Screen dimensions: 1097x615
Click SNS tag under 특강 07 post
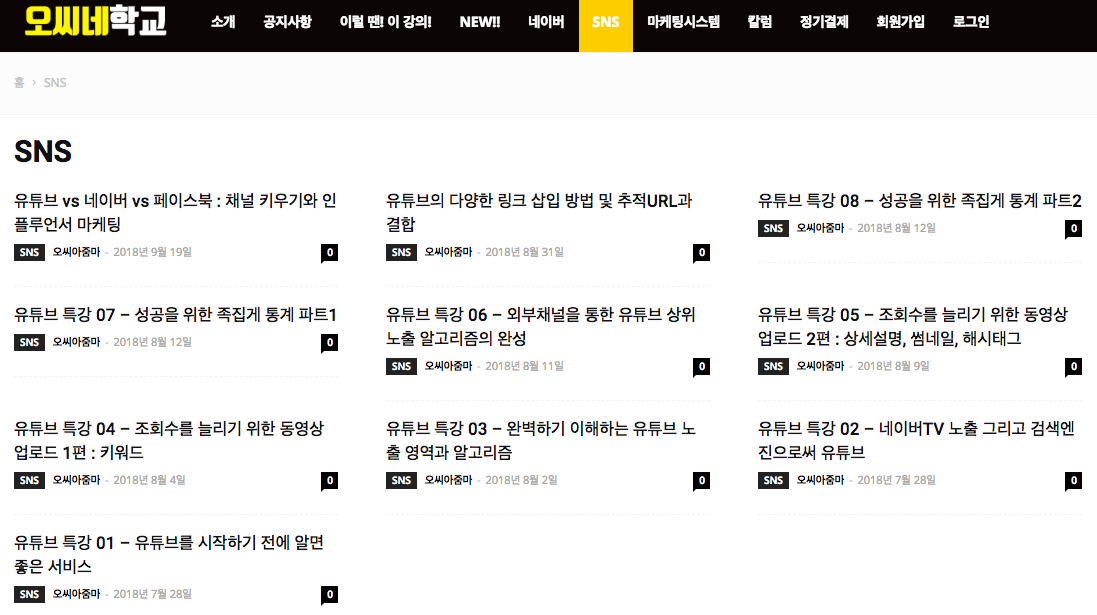[x=29, y=342]
